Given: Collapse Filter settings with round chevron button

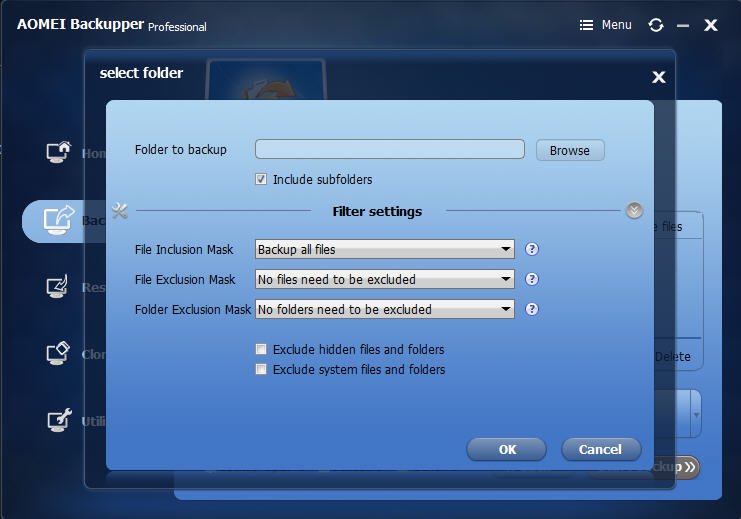Looking at the screenshot, I should 634,210.
